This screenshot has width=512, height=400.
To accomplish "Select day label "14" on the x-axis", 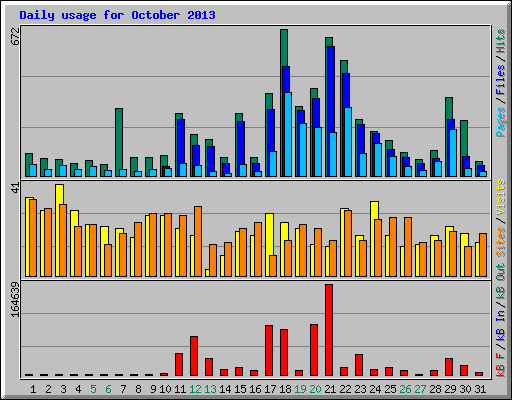I will 225,389.
